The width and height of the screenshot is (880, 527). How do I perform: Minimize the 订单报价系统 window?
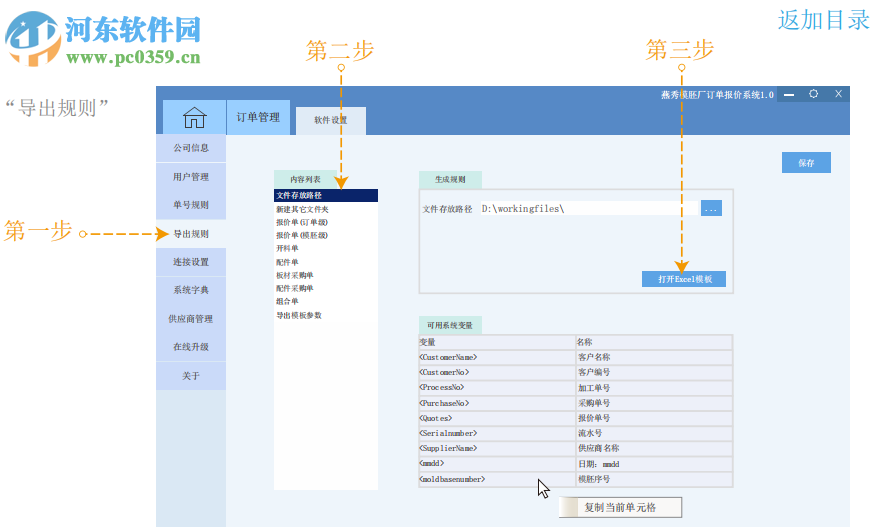point(789,94)
